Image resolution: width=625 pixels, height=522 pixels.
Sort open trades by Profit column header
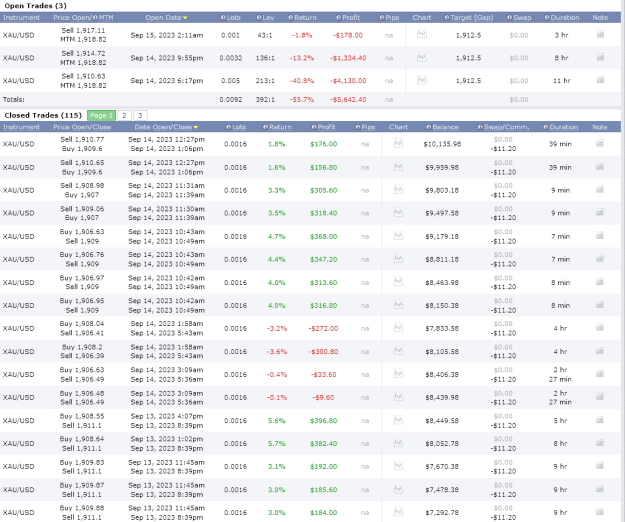[351, 18]
